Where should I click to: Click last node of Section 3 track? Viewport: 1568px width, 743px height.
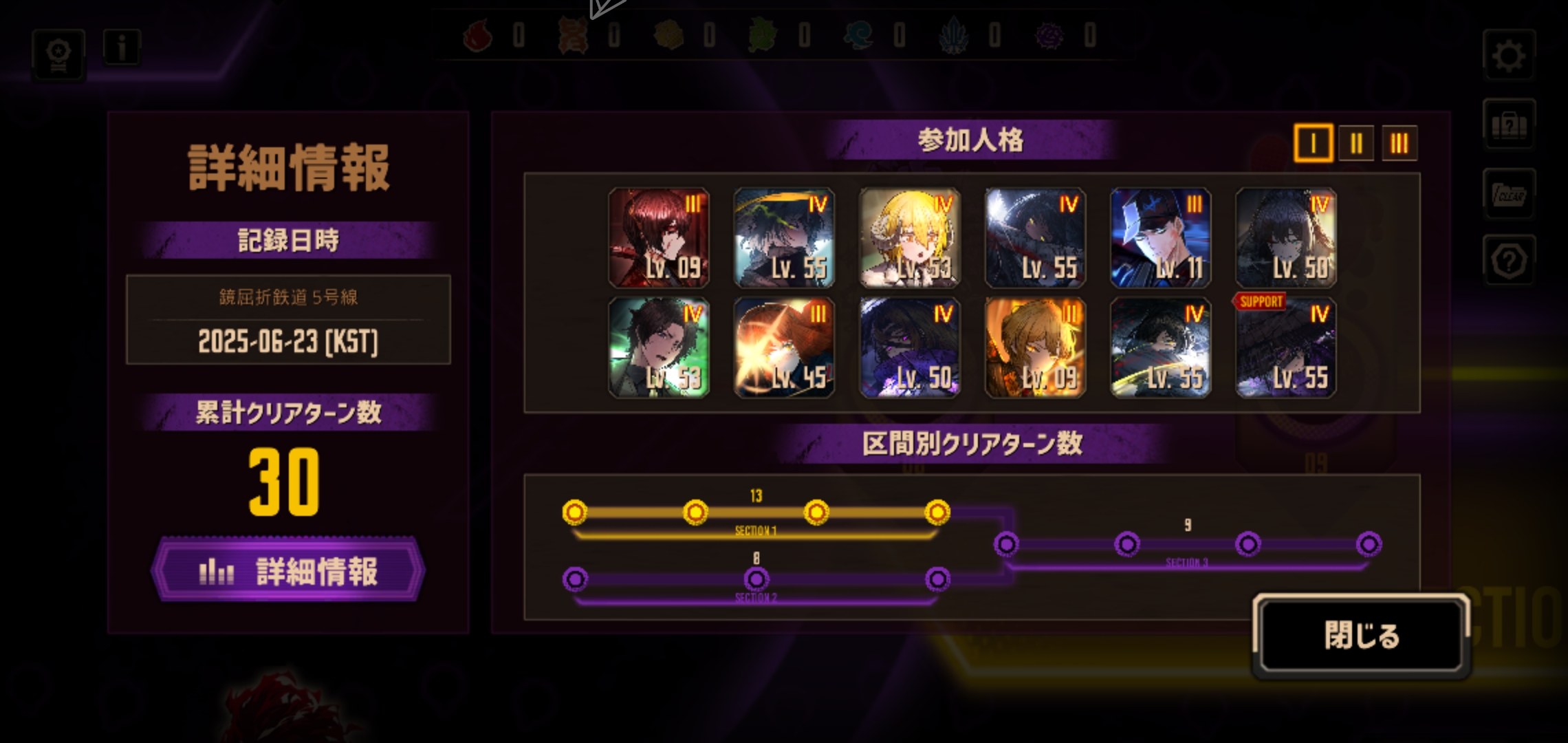point(1369,544)
